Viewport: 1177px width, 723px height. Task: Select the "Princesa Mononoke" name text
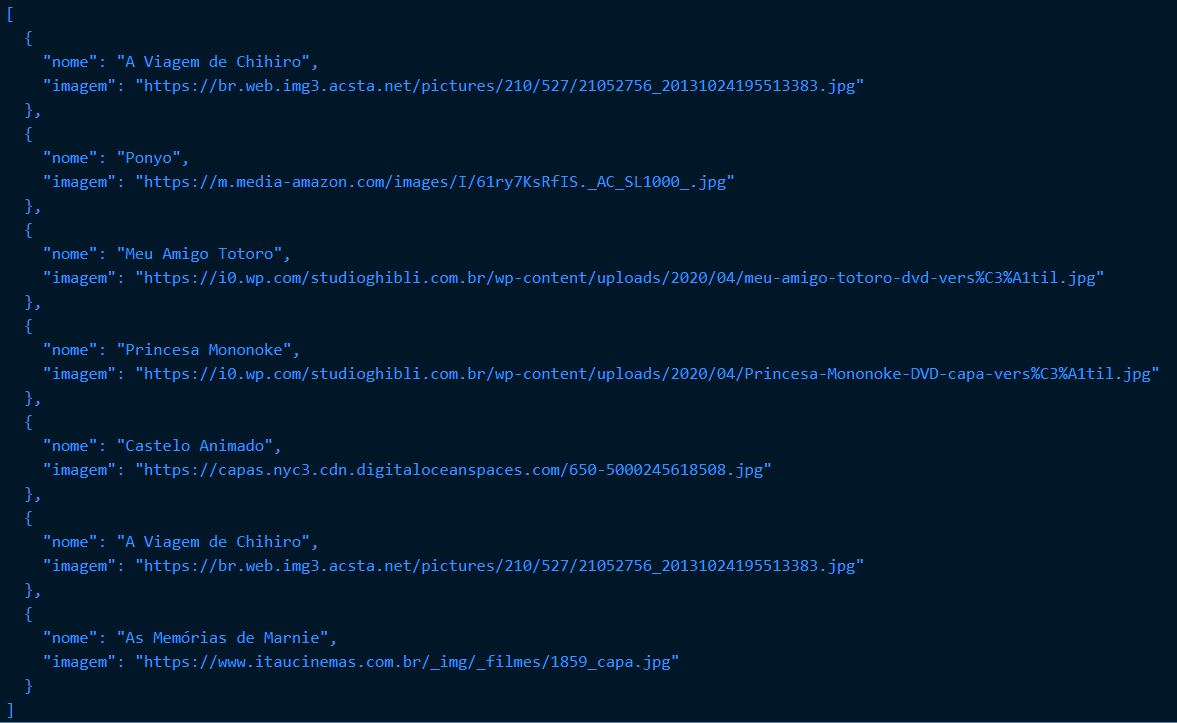[x=207, y=350]
